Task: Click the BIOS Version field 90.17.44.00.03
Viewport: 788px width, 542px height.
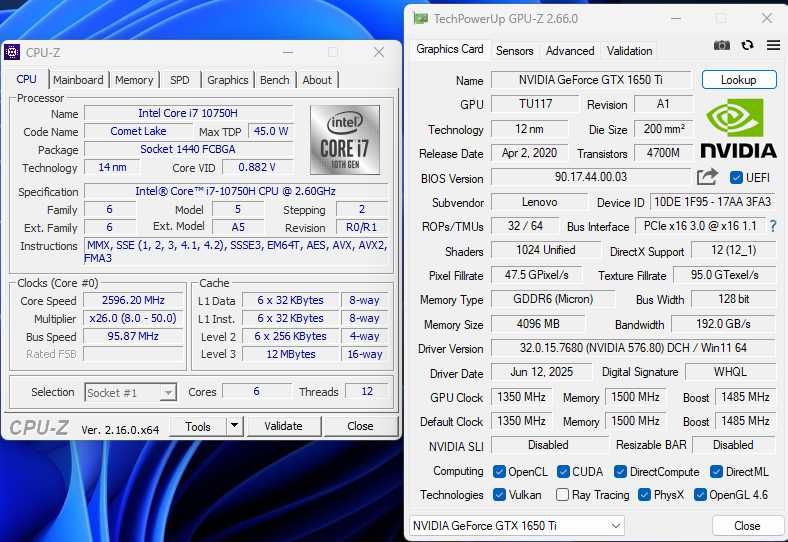Action: [x=590, y=177]
